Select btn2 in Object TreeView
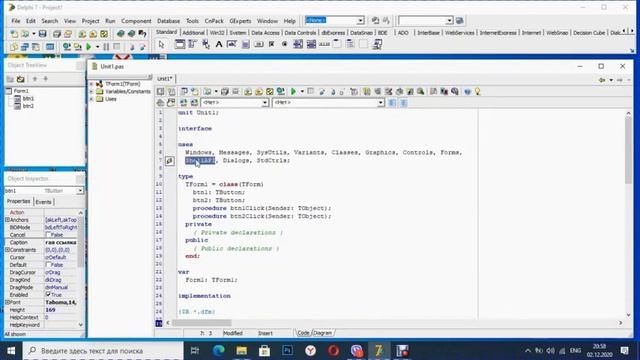 click(x=28, y=106)
